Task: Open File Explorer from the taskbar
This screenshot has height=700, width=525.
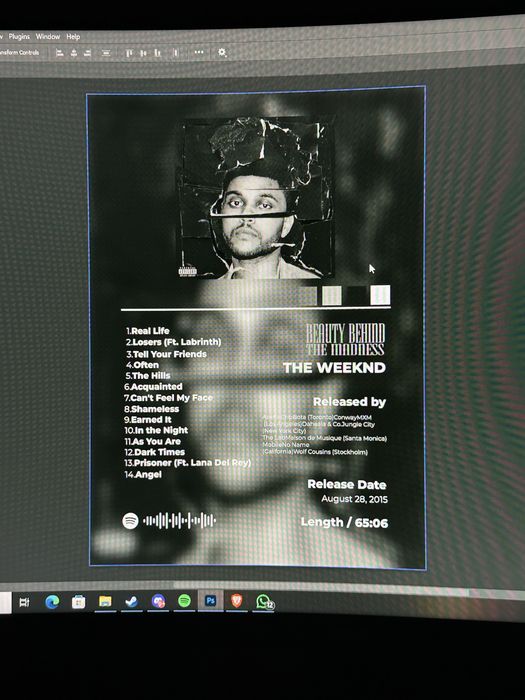Action: click(x=105, y=601)
